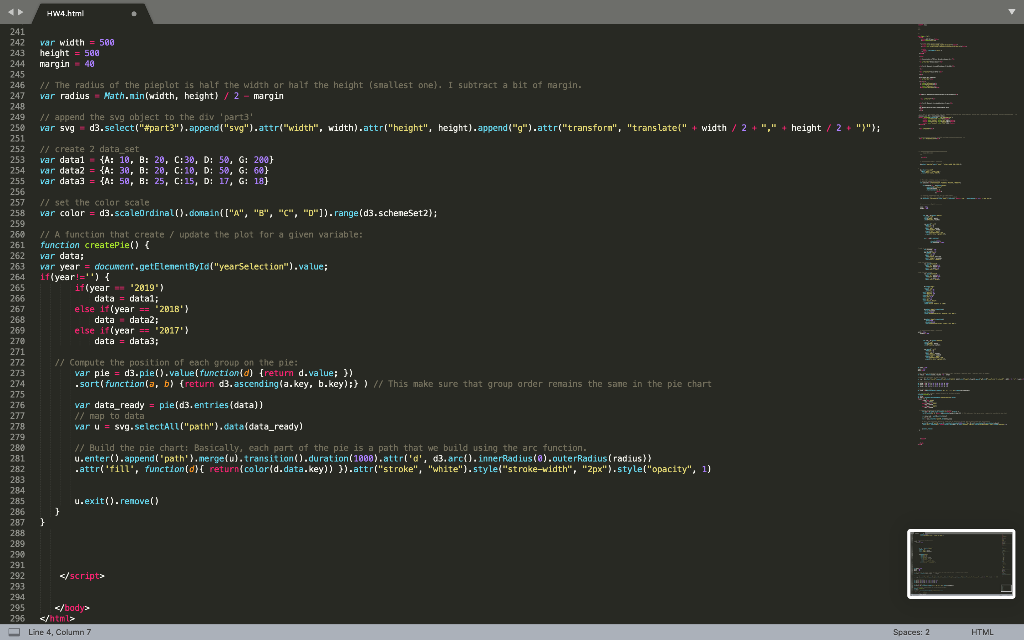1024x640 pixels.
Task: Click "data_ready" on the var declaration line 276
Action: pyautogui.click(x=119, y=405)
